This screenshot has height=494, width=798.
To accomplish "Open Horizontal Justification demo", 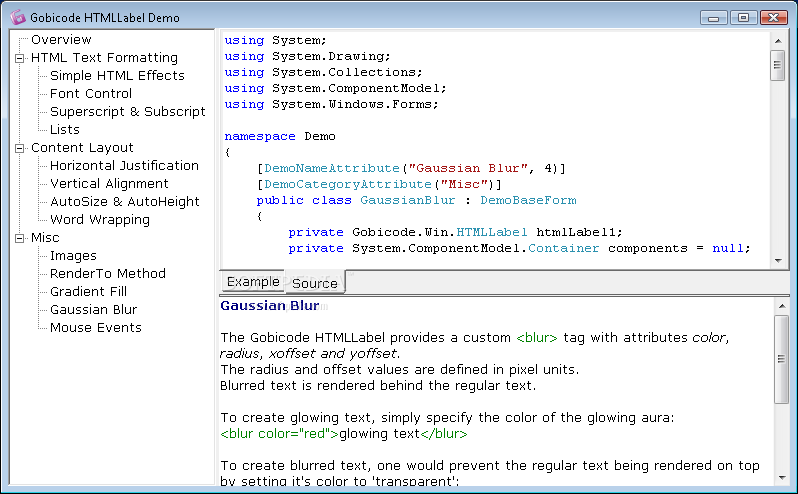I will pyautogui.click(x=124, y=166).
